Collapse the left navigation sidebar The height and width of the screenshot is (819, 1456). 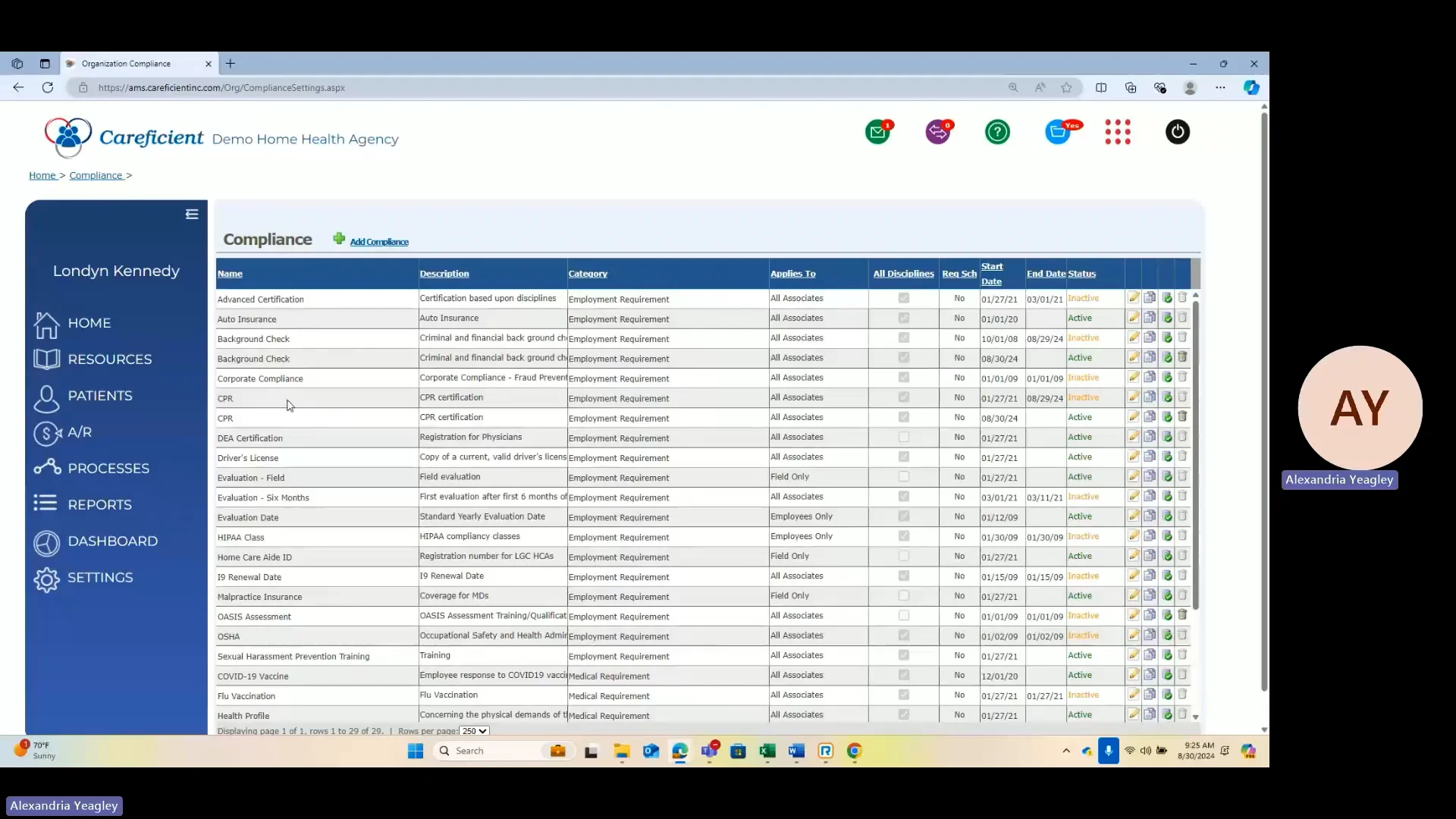click(191, 213)
